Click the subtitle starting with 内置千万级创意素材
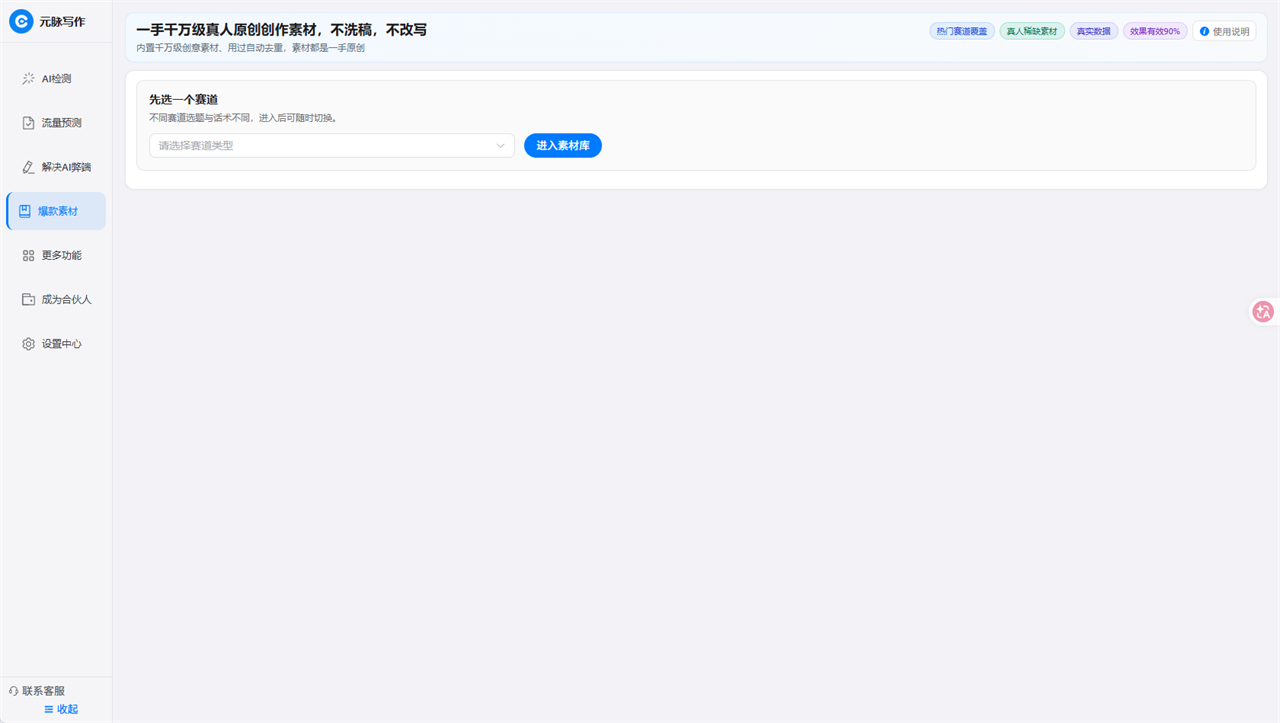This screenshot has width=1280, height=723. tap(250, 48)
